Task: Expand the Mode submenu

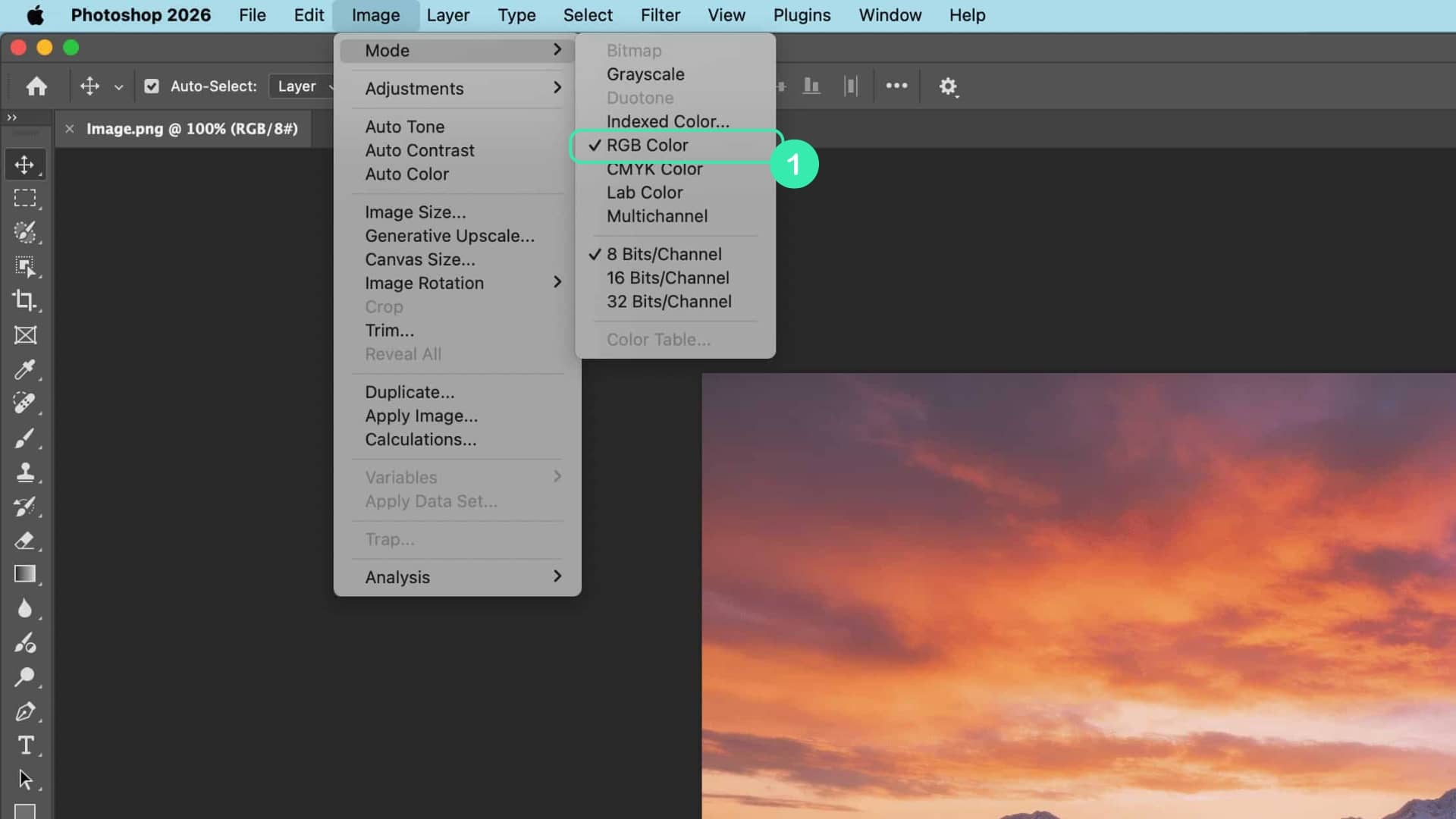Action: click(457, 51)
